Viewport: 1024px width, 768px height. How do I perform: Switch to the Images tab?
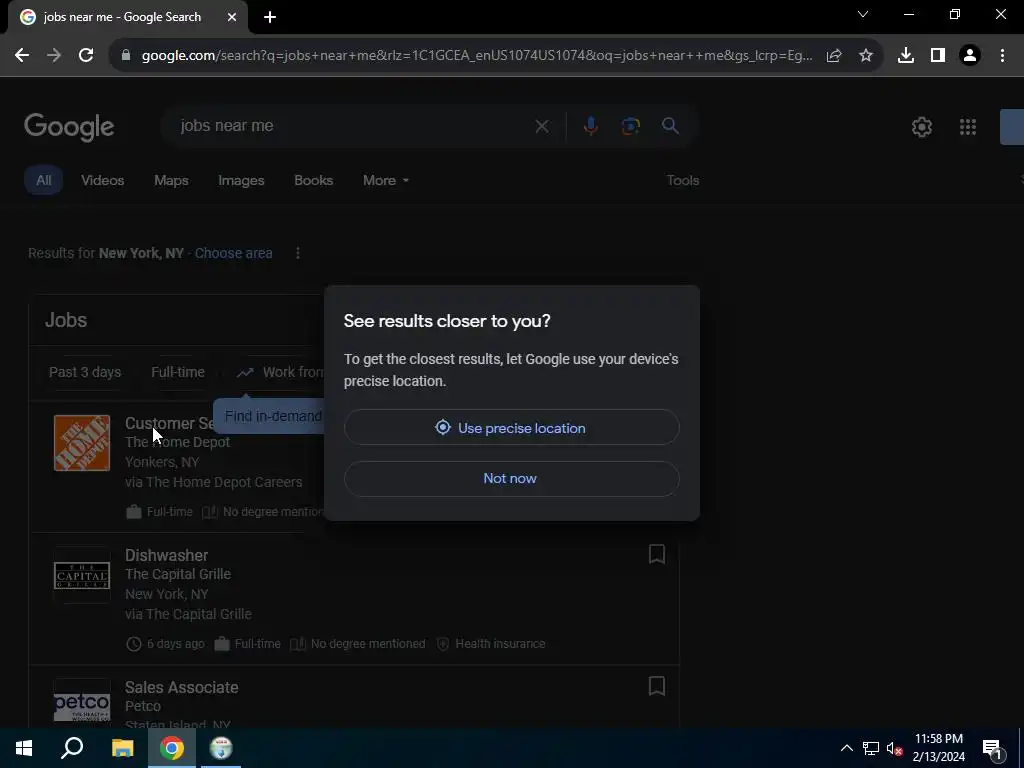point(241,180)
